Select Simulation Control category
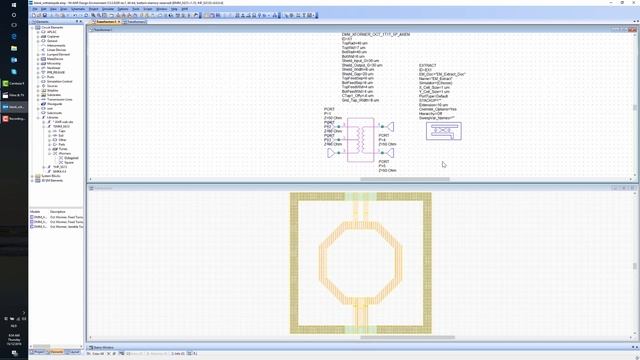The height and width of the screenshot is (360, 640). coord(59,81)
